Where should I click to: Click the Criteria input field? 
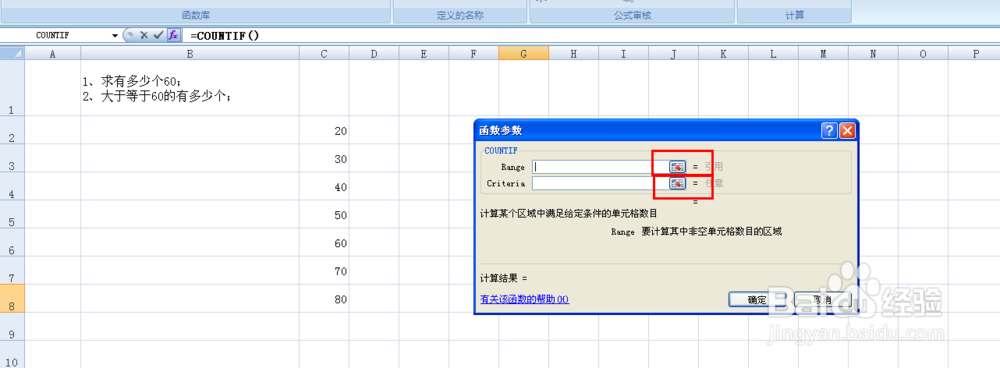click(600, 183)
